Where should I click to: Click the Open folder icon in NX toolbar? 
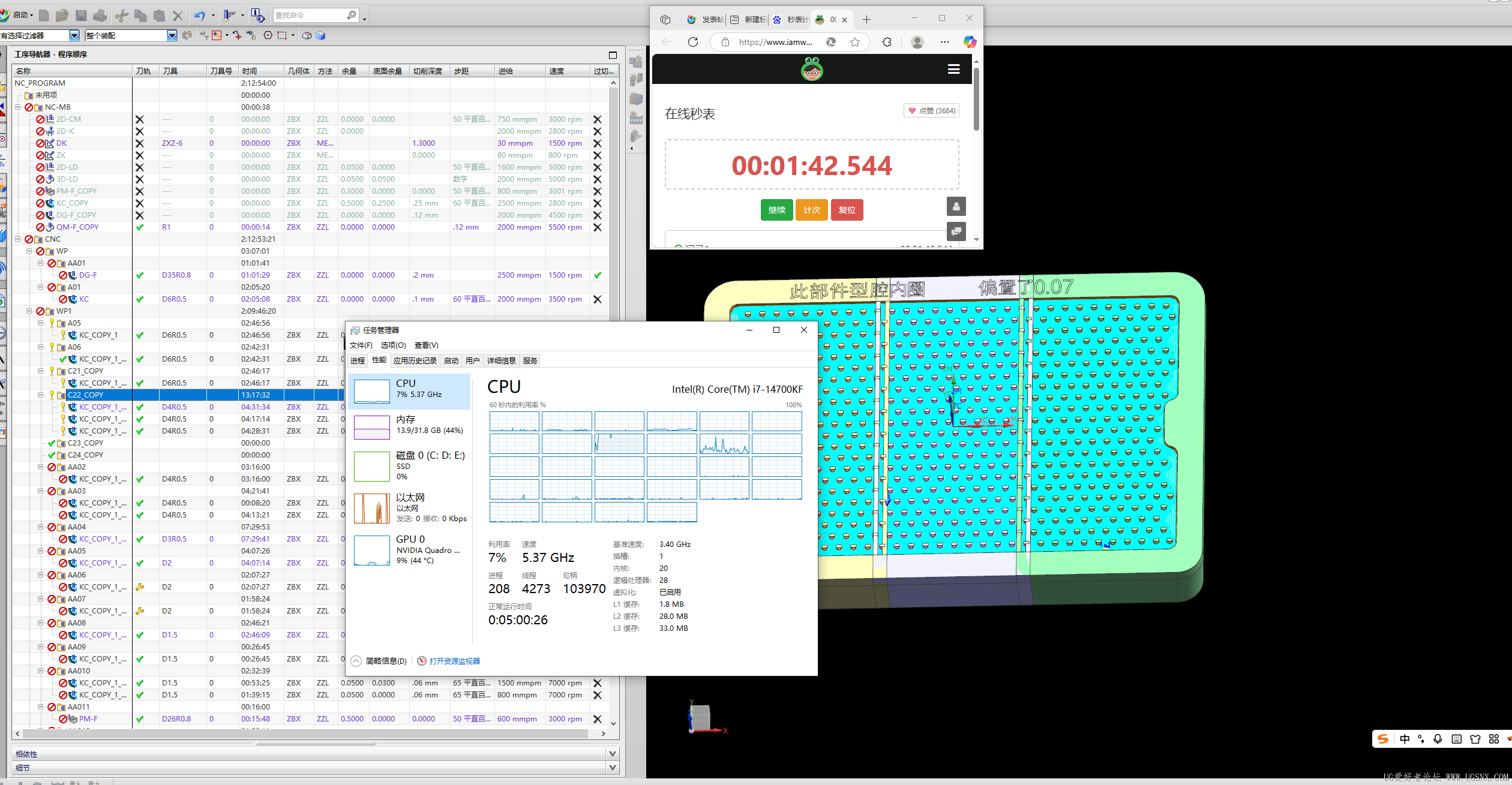click(x=62, y=16)
